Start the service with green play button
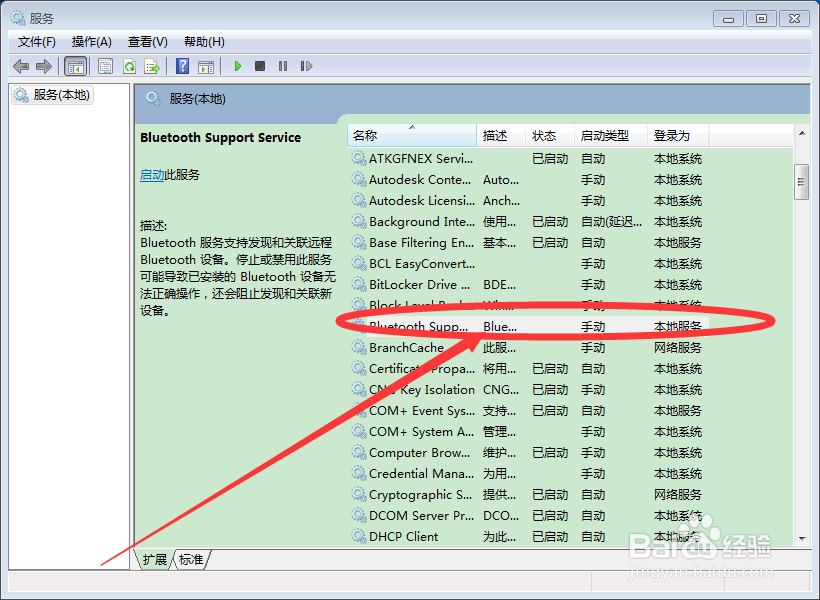 (x=238, y=66)
